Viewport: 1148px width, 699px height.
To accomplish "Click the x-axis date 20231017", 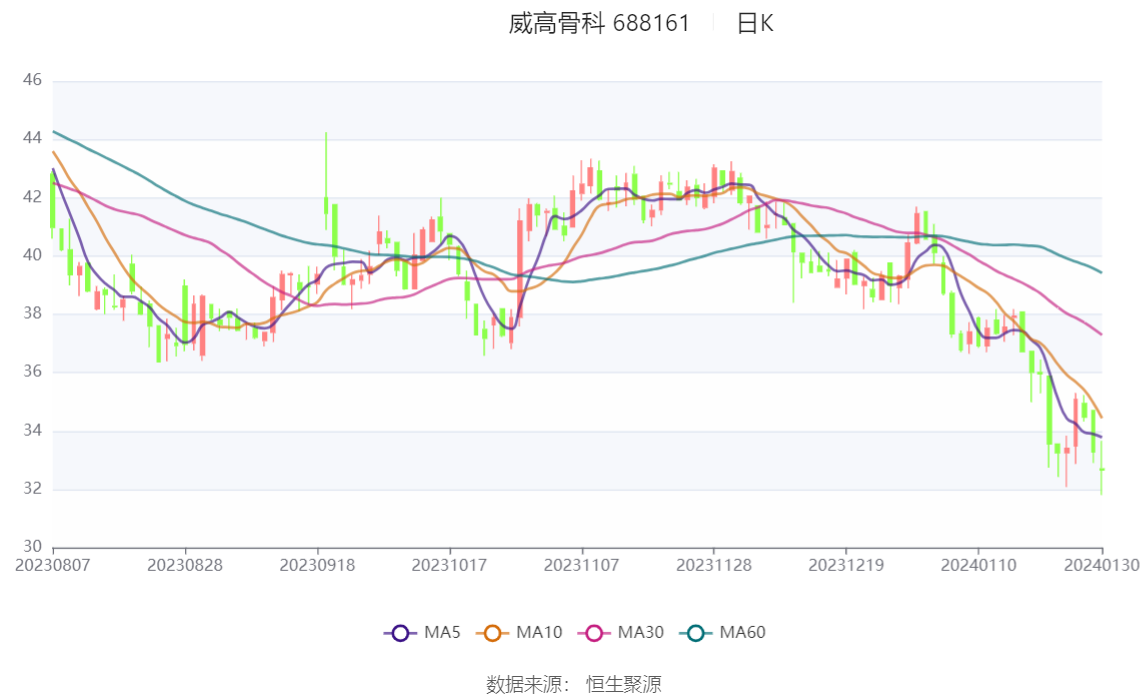I will 450,565.
